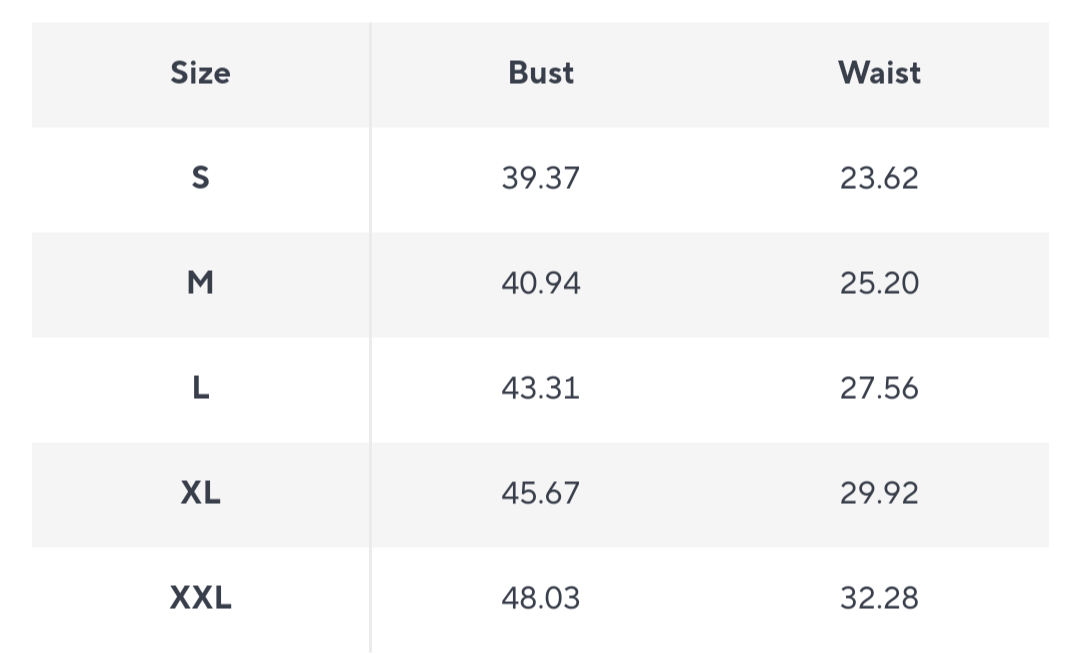
Task: Choose the 48.03 bust measurement
Action: pos(541,598)
